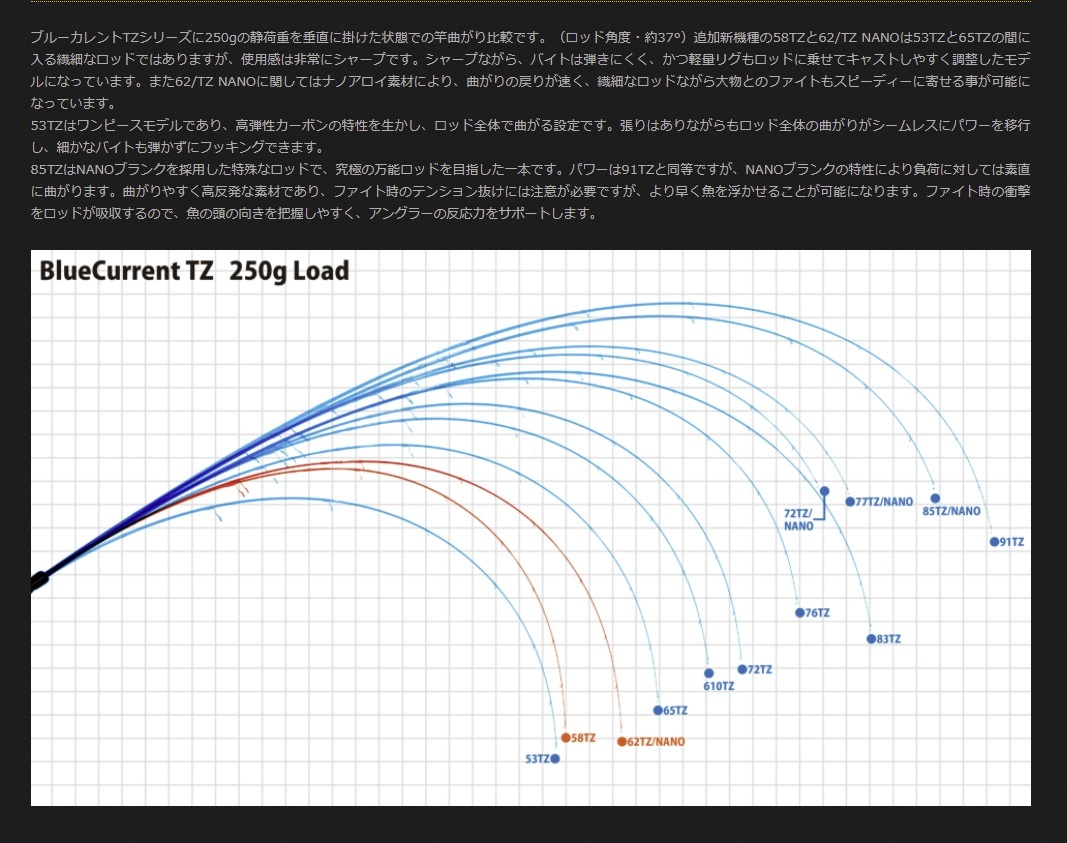Click the blue dot above 610TZ
Image resolution: width=1067 pixels, height=843 pixels.
708,673
